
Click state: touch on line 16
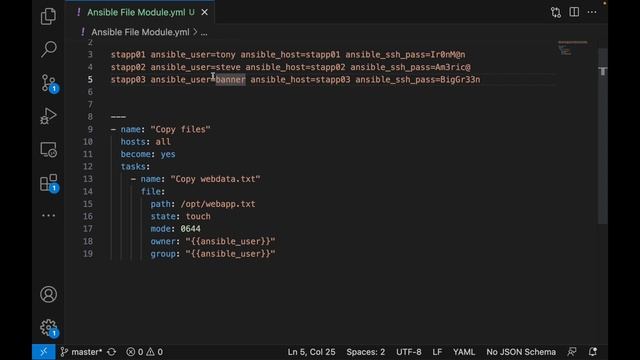click(x=180, y=216)
